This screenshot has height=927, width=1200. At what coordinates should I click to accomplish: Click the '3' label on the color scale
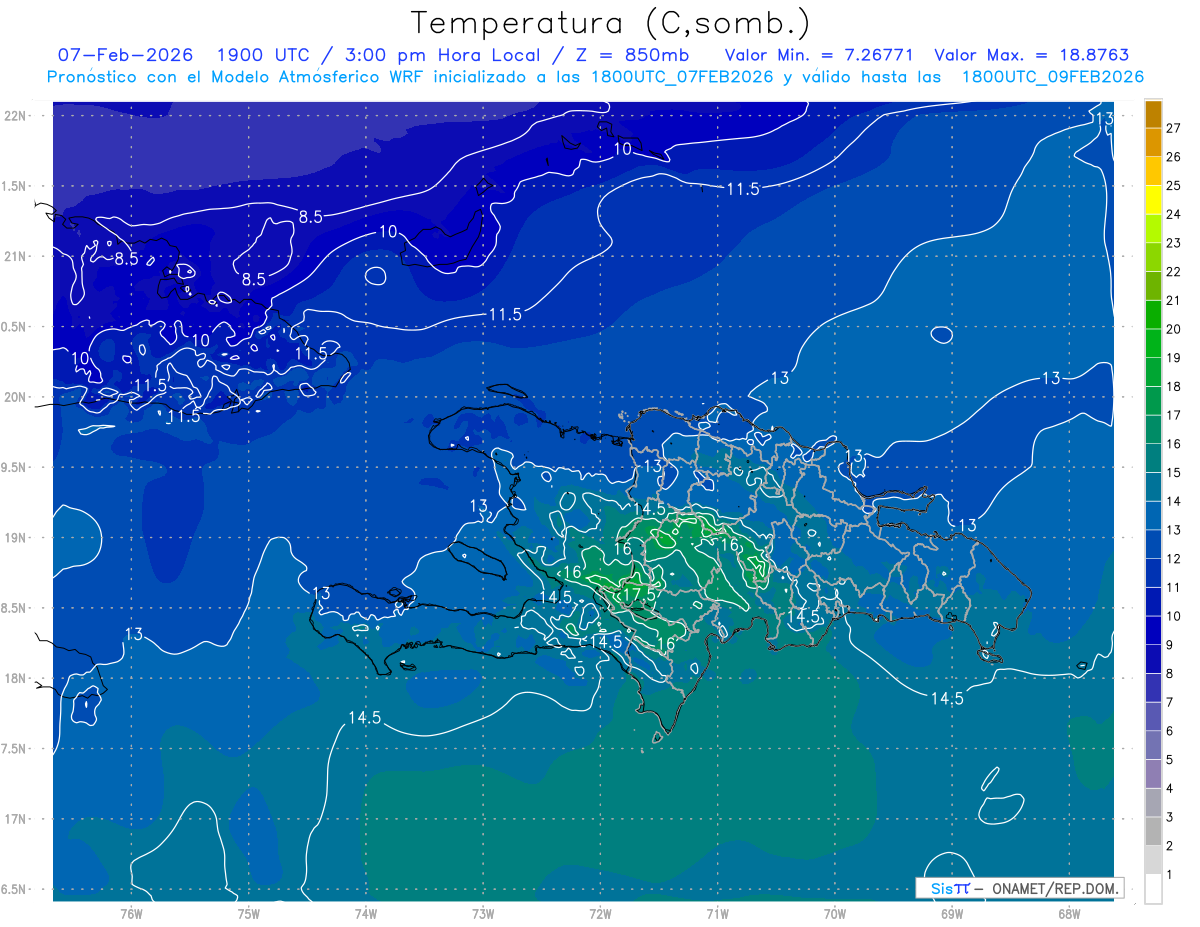pyautogui.click(x=1171, y=817)
